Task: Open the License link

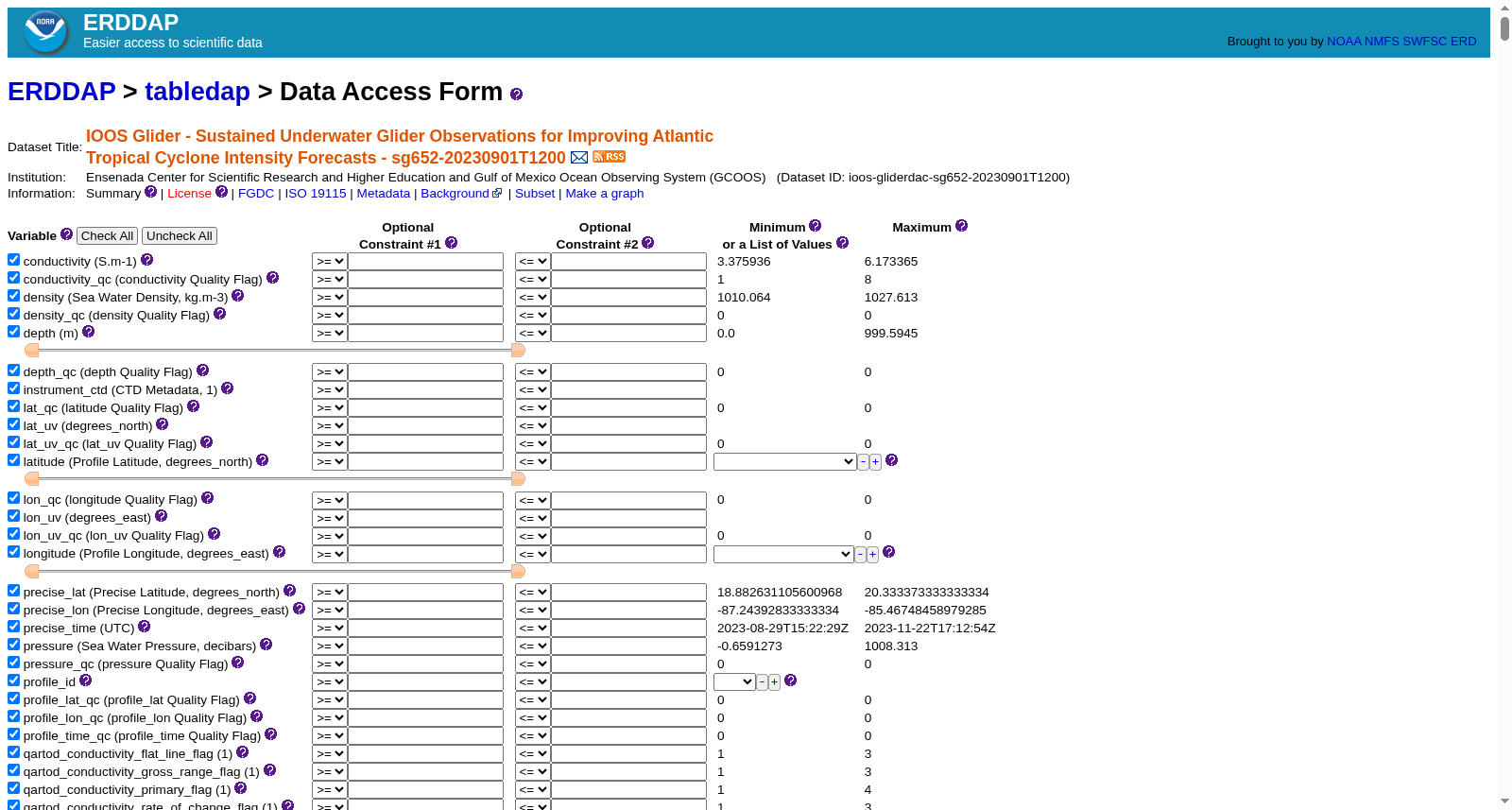Action: point(189,194)
